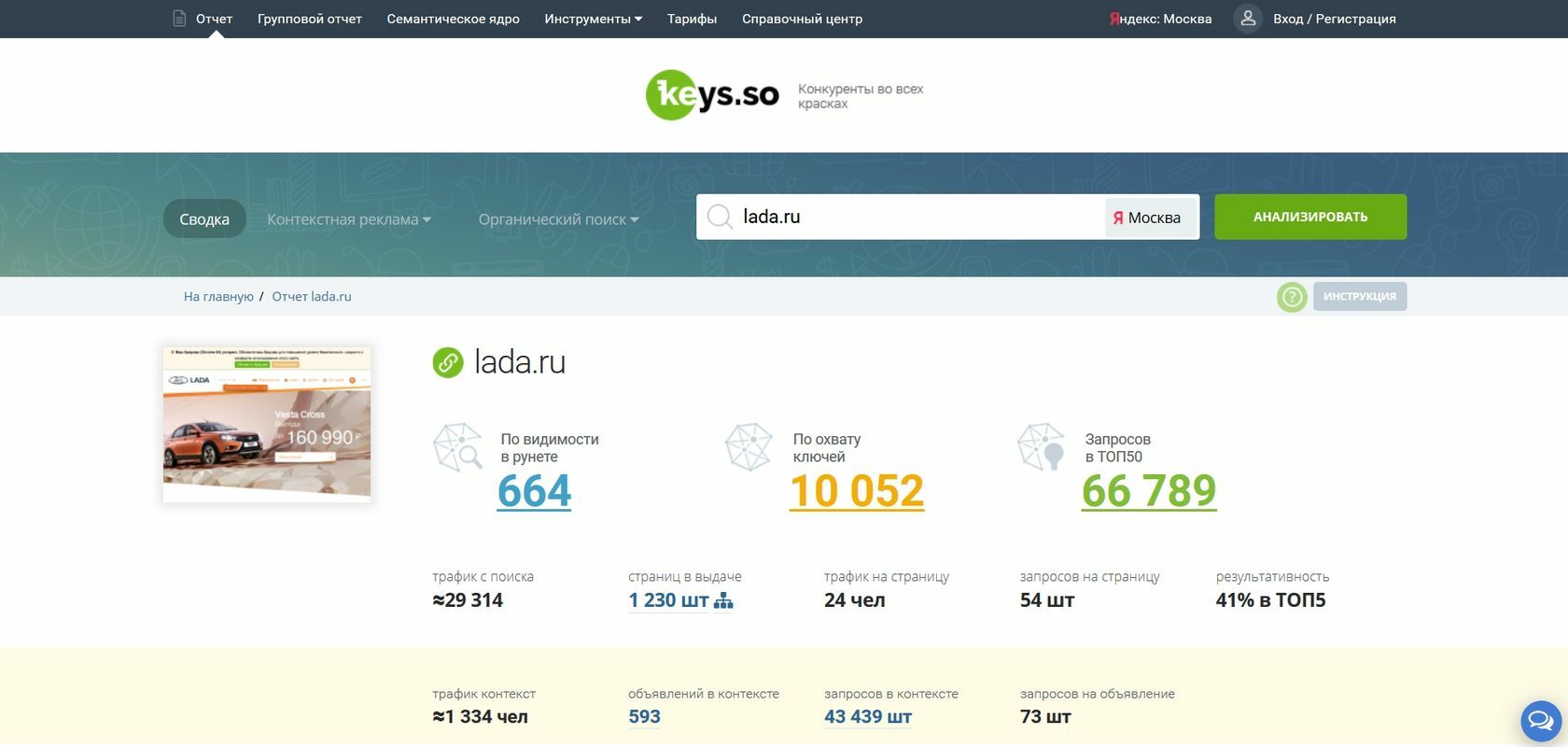Click the TOP50 queries globe icon with bulb
Screen dimensions: 1568x747
[x=1041, y=447]
